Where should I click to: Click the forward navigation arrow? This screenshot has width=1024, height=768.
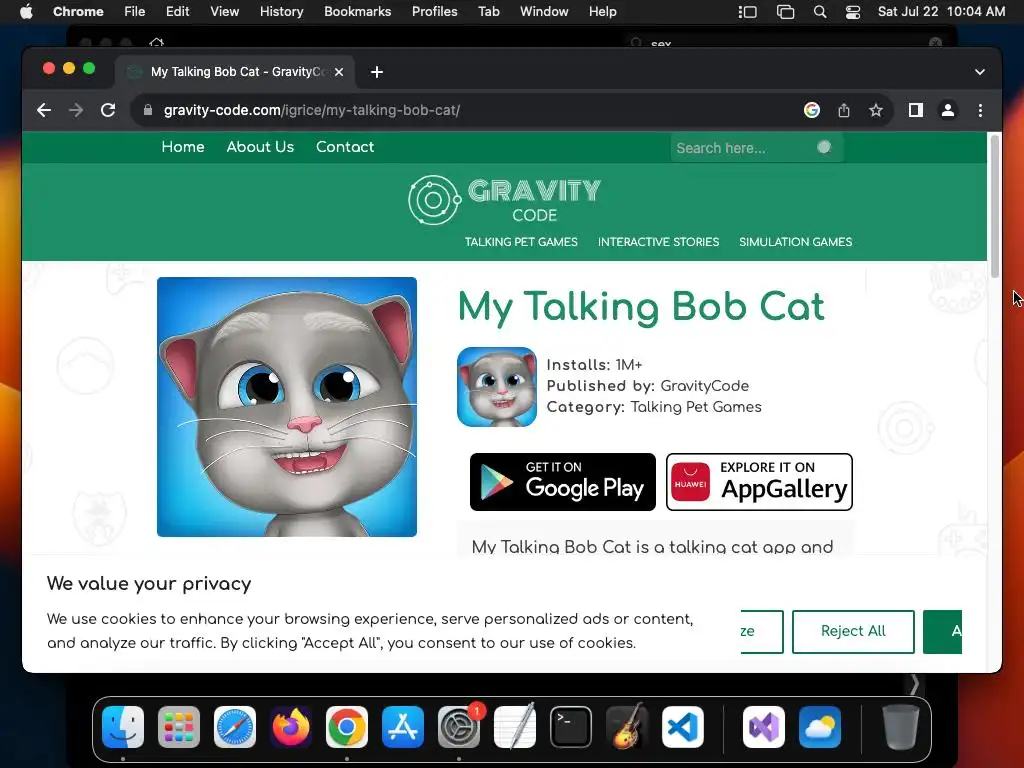point(76,110)
